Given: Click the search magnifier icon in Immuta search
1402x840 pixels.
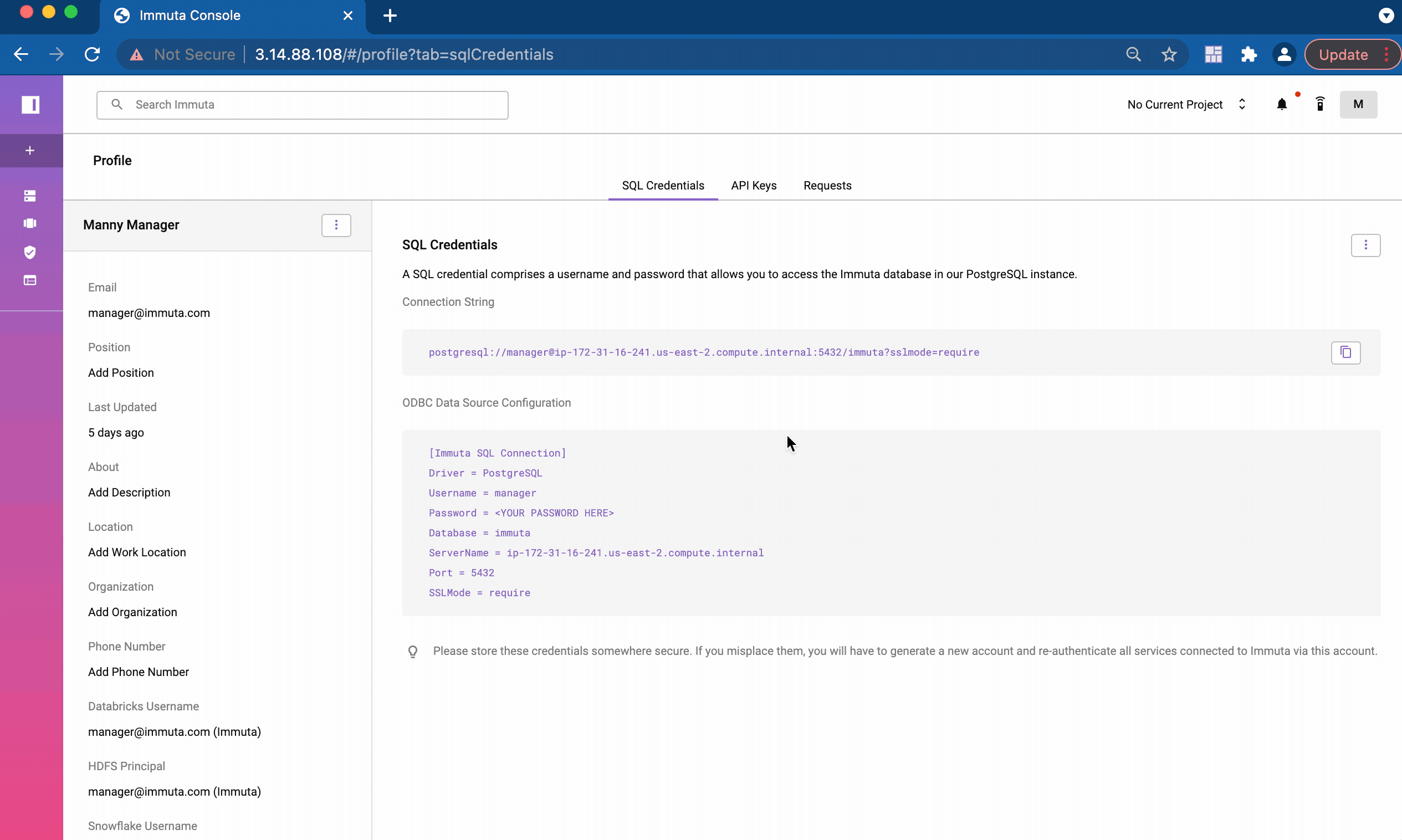Looking at the screenshot, I should [116, 105].
